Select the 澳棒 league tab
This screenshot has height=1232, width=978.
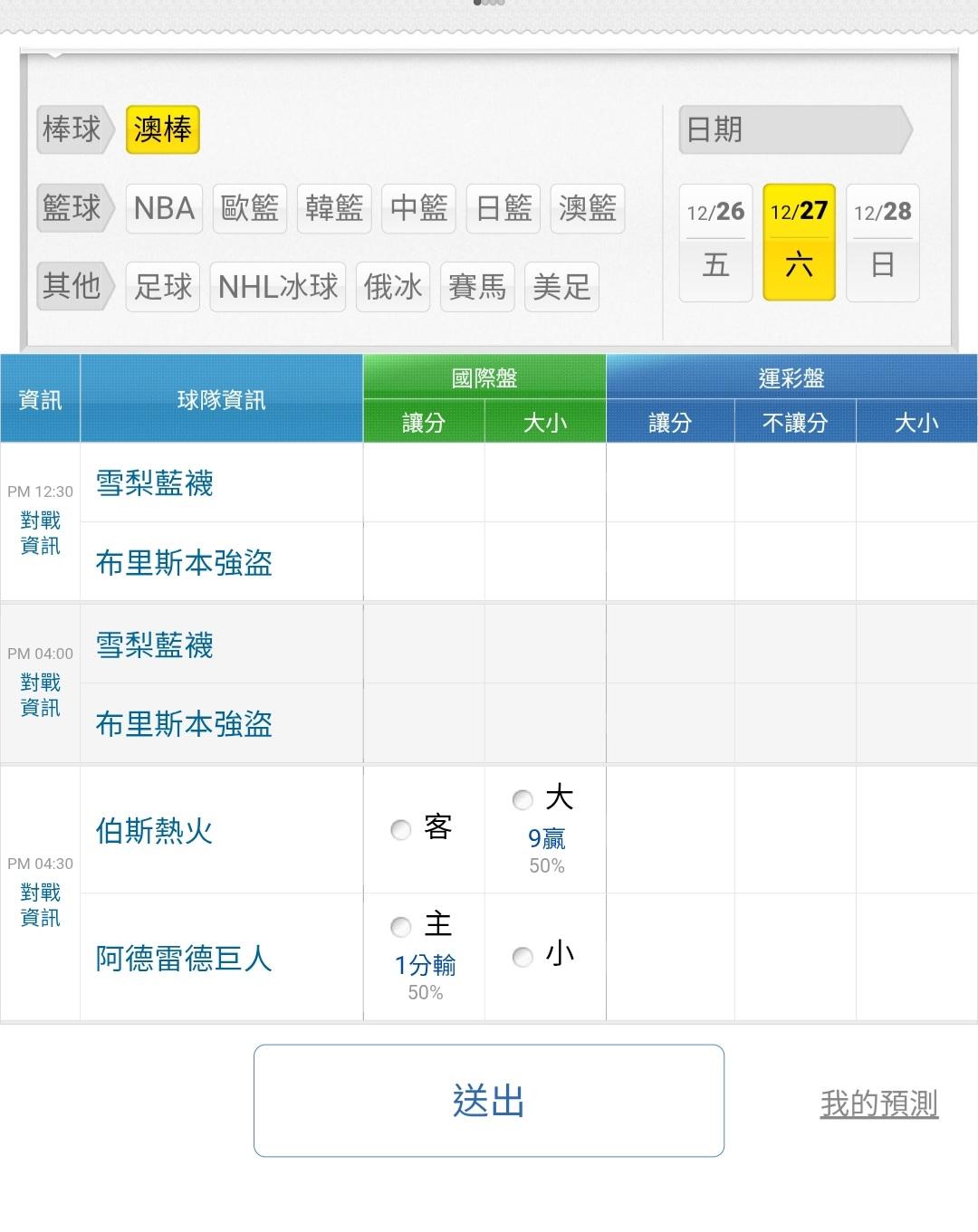pyautogui.click(x=163, y=129)
